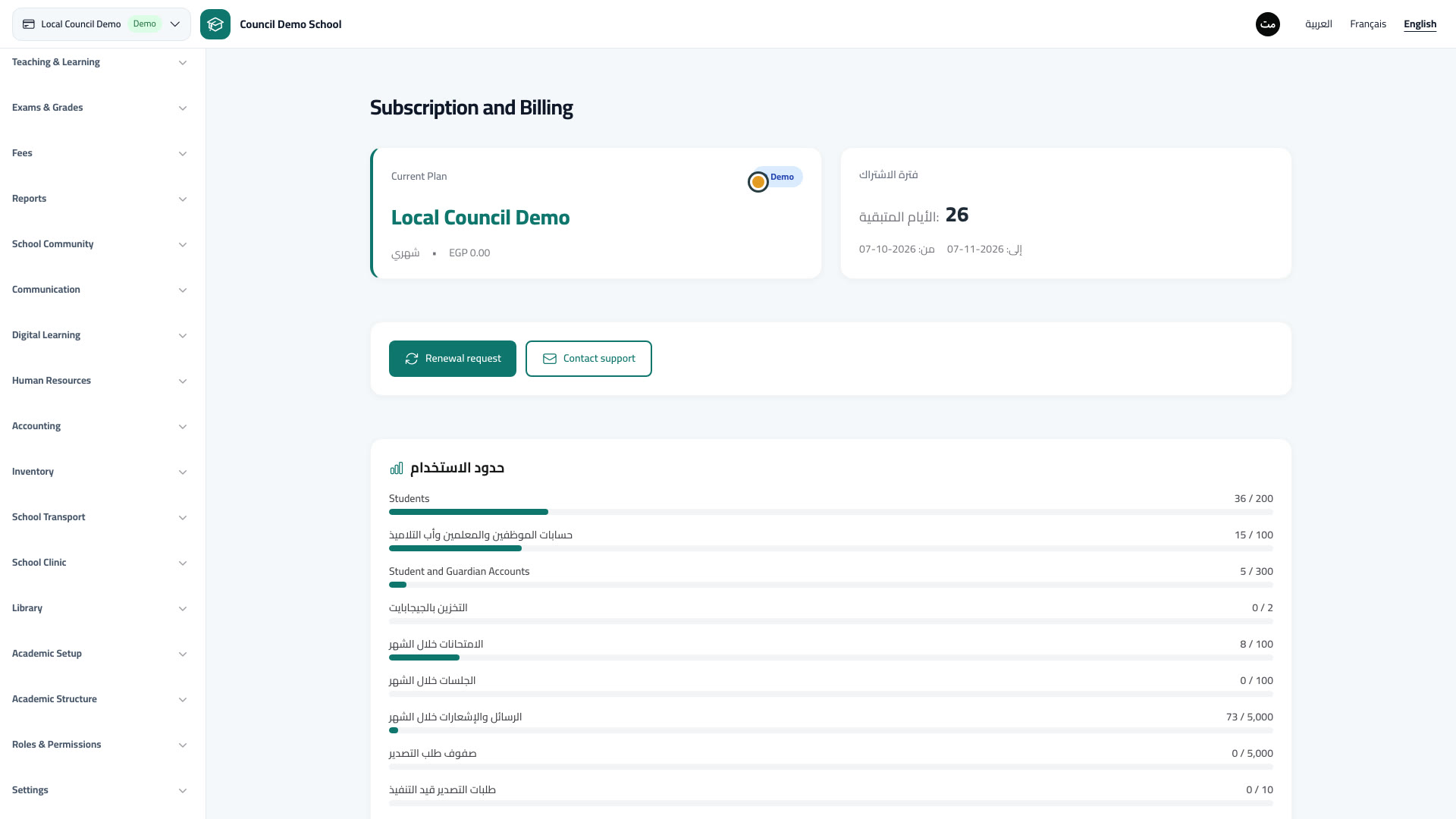Open the Human Resources menu group
This screenshot has height=819, width=1456.
[x=99, y=381]
